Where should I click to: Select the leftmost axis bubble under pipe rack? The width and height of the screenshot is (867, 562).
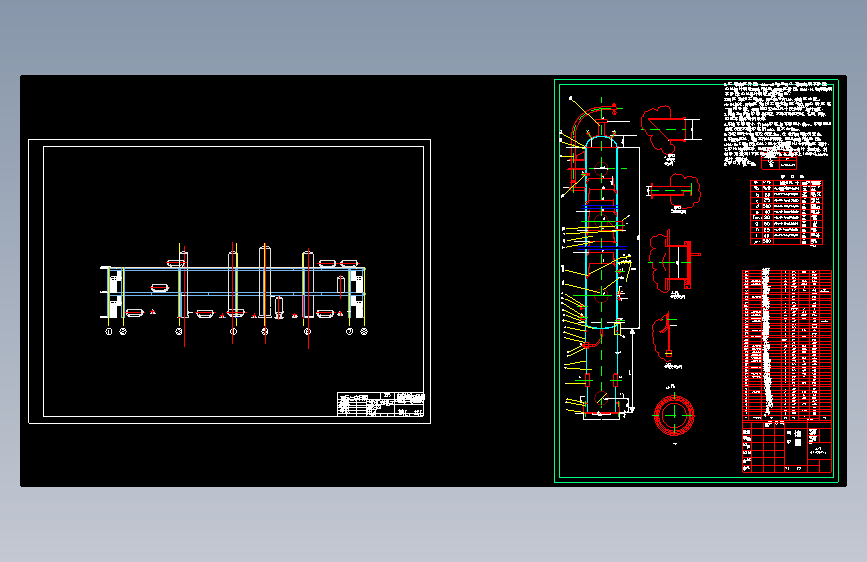pyautogui.click(x=109, y=331)
